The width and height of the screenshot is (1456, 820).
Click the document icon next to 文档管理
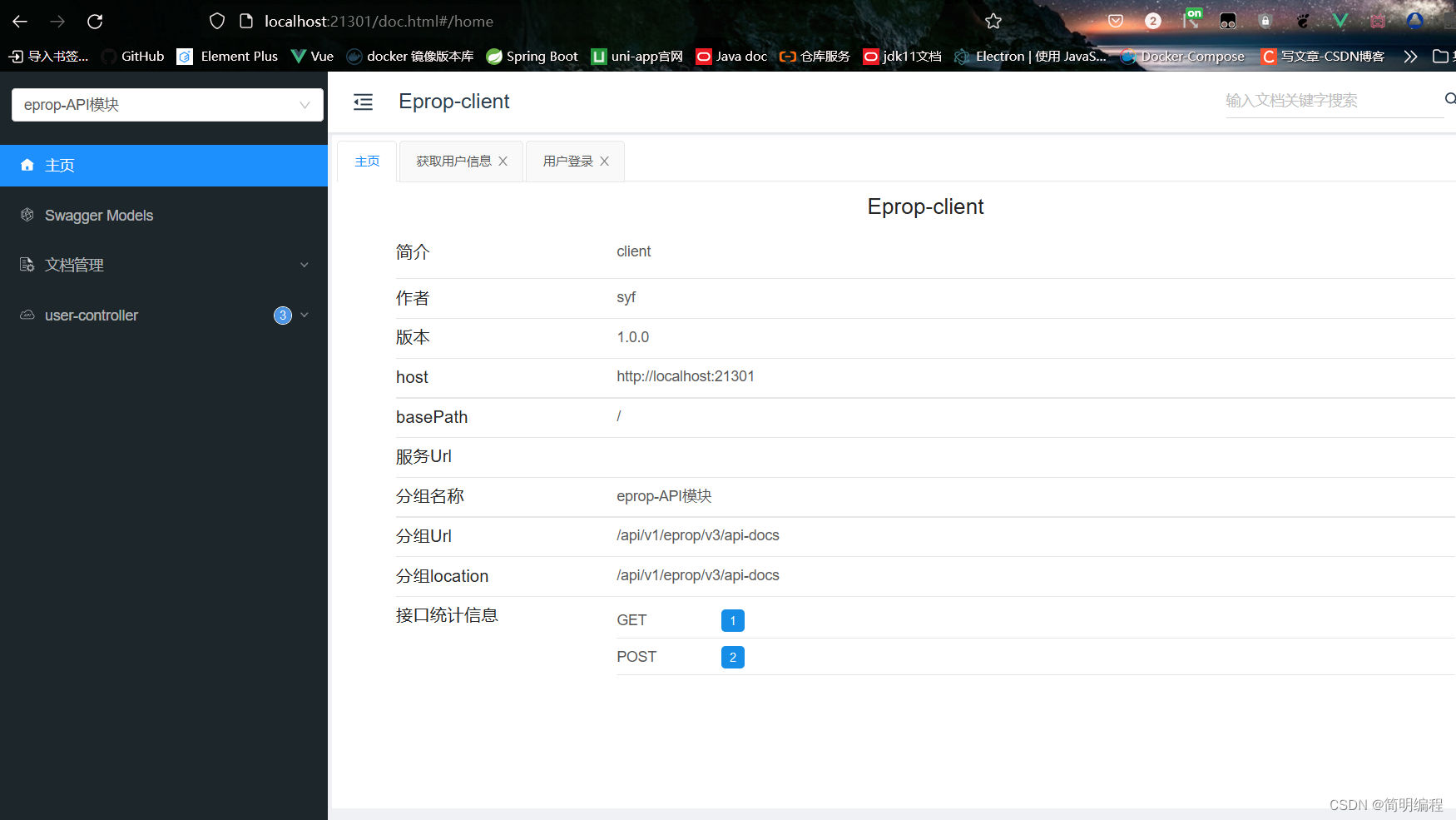pyautogui.click(x=27, y=264)
